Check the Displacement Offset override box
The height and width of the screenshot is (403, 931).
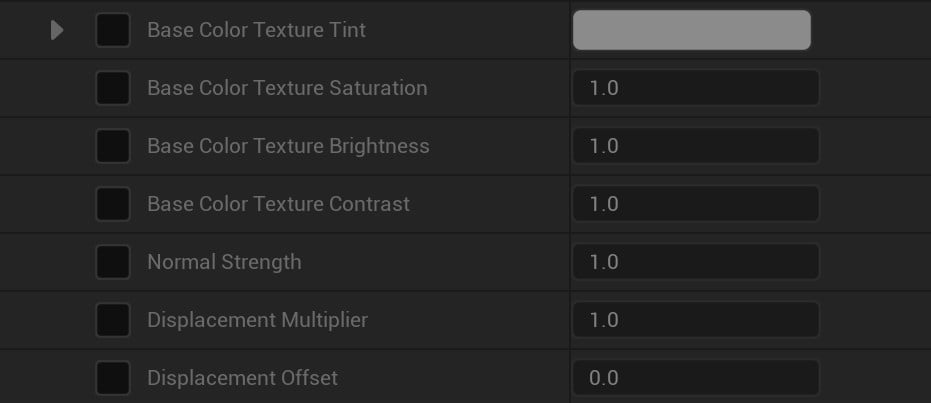pos(112,378)
